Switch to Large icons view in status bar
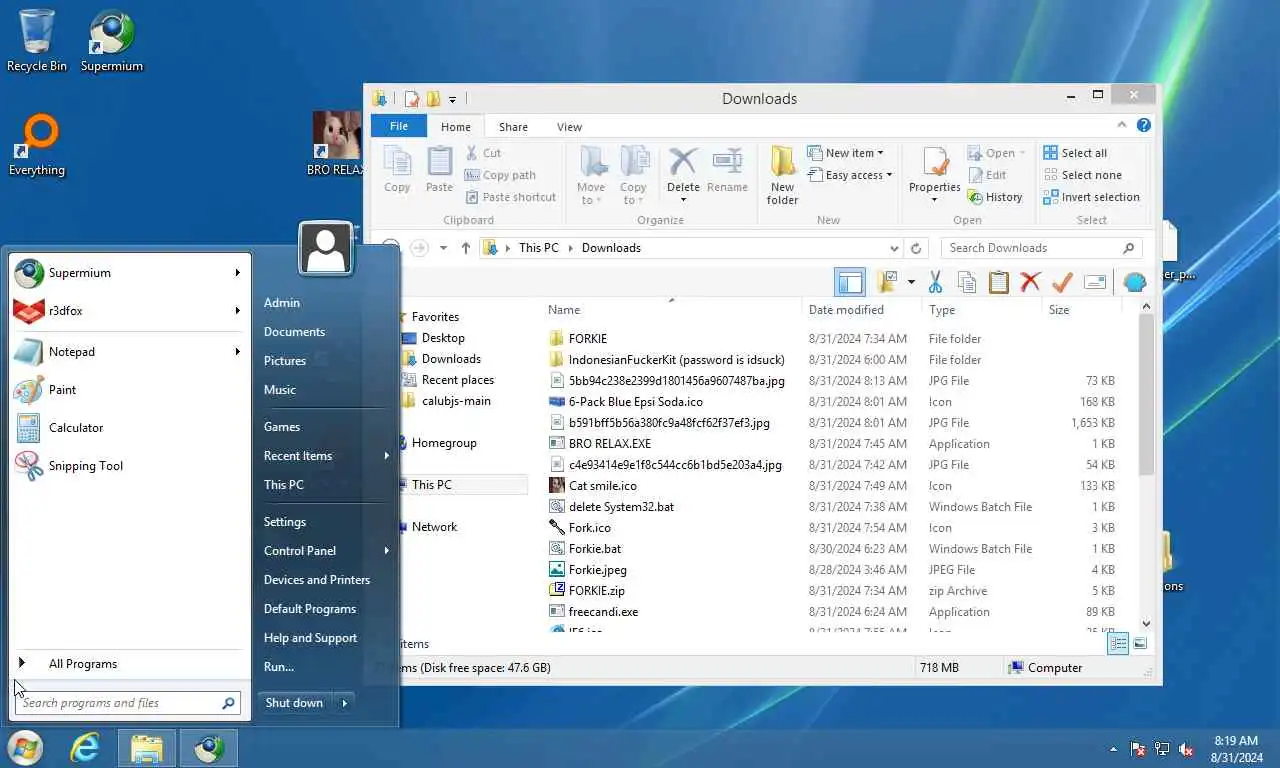This screenshot has width=1280, height=768. (x=1140, y=644)
